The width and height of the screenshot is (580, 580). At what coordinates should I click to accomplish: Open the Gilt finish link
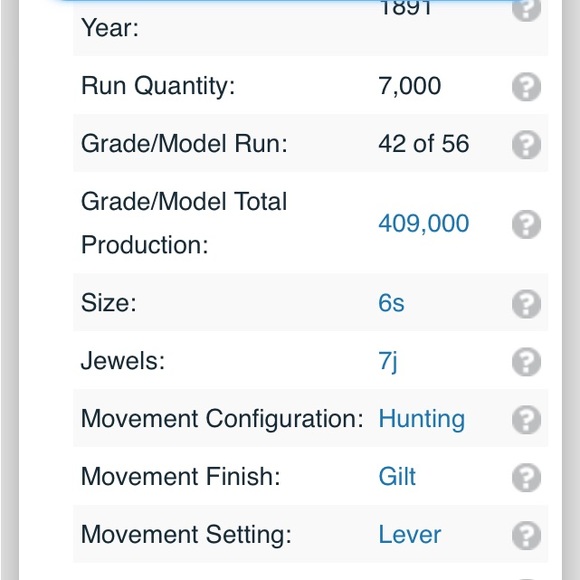pyautogui.click(x=397, y=476)
